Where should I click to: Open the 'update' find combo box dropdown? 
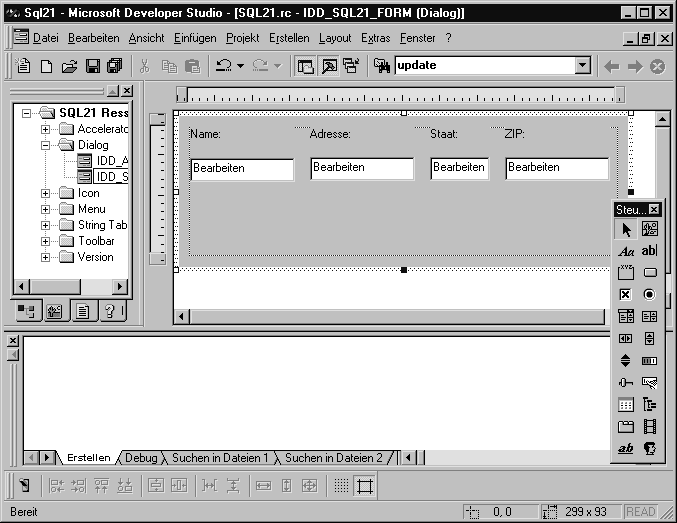pyautogui.click(x=582, y=66)
